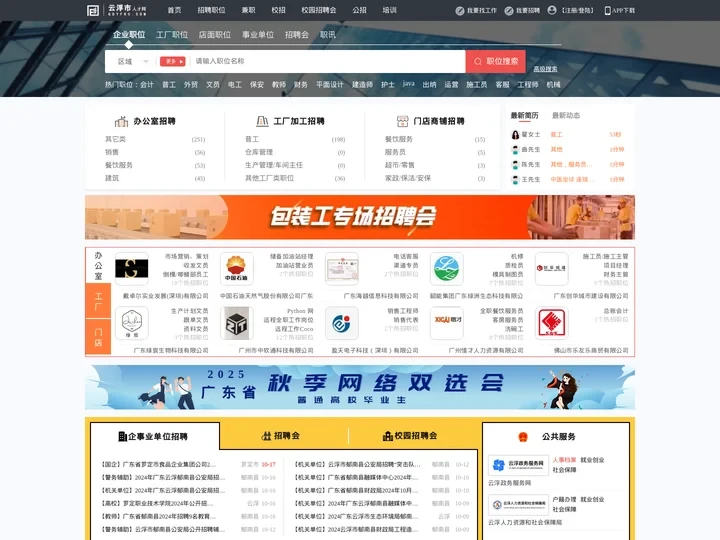Click the 我要招聘 check icon
Screen dimensions: 720x540
point(509,11)
